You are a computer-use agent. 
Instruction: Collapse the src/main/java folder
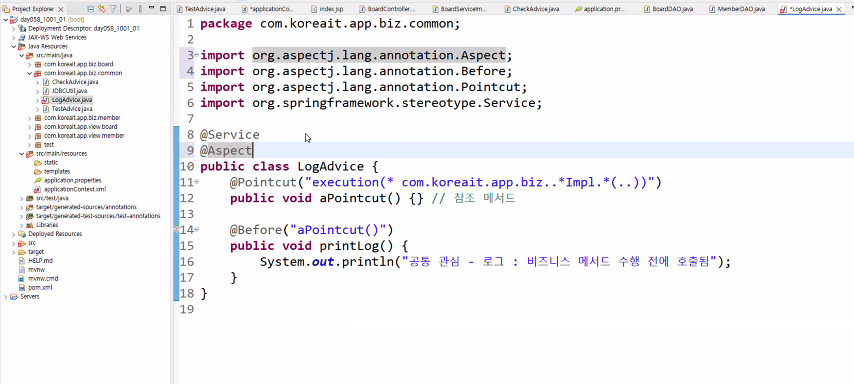tap(21, 55)
